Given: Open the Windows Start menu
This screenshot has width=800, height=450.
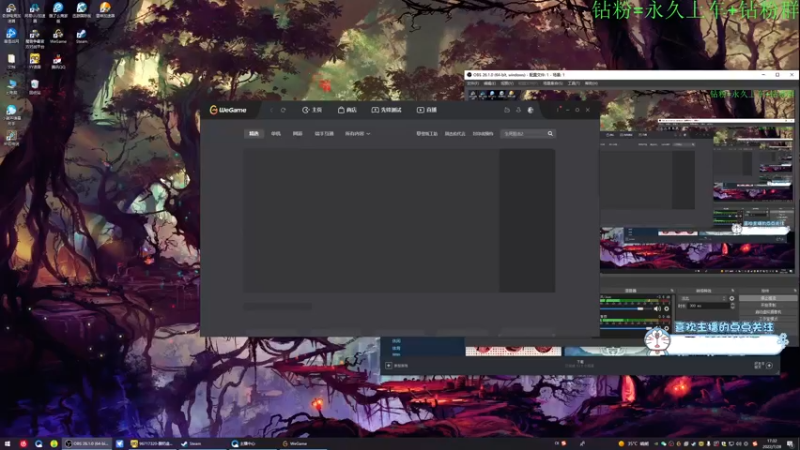Looking at the screenshot, I should tap(7, 443).
